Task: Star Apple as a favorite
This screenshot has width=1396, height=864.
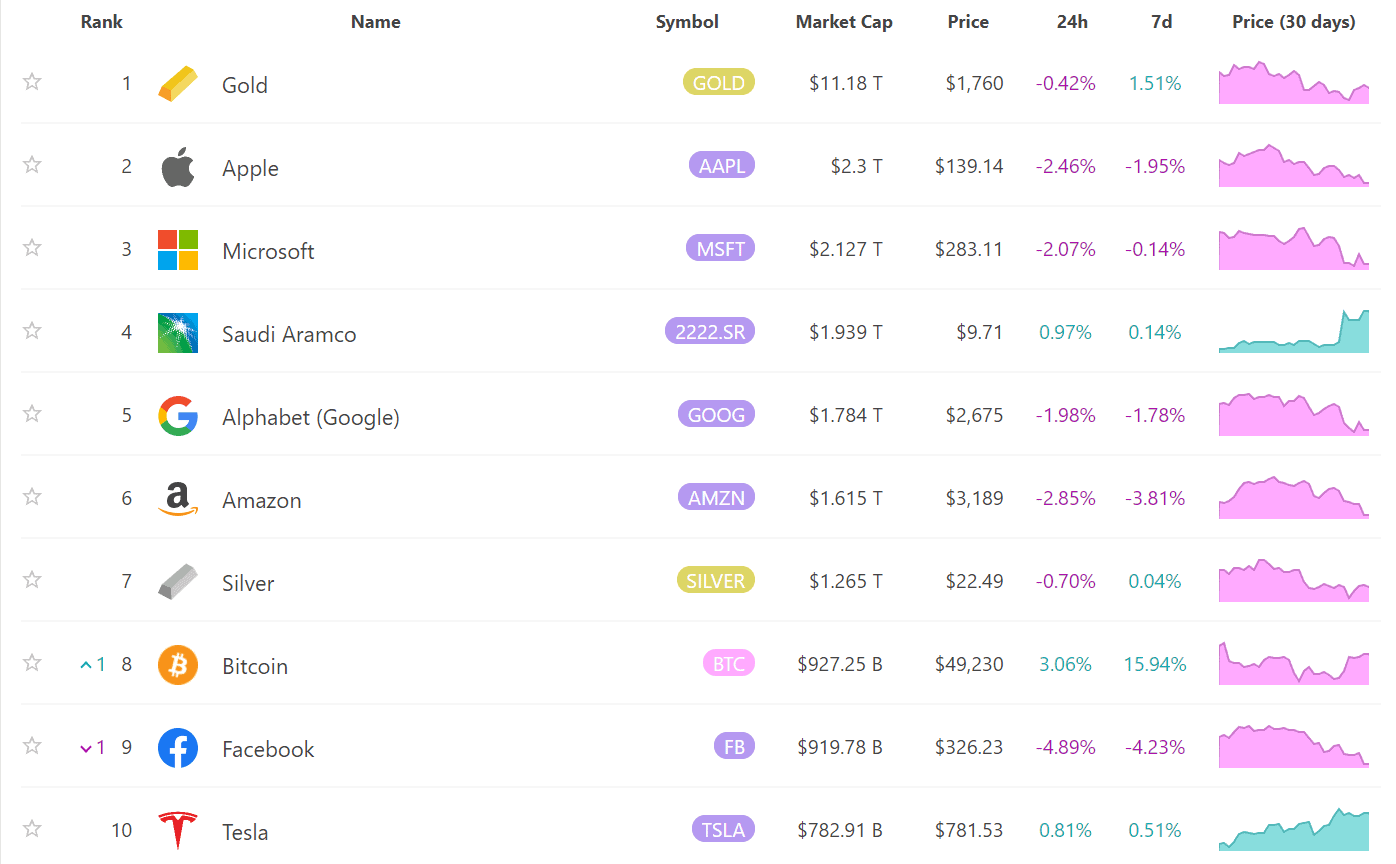Action: point(32,165)
